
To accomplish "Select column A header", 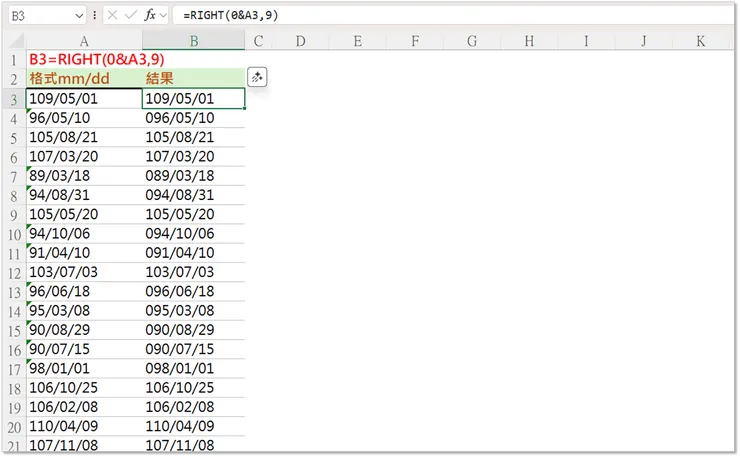I will [84, 41].
